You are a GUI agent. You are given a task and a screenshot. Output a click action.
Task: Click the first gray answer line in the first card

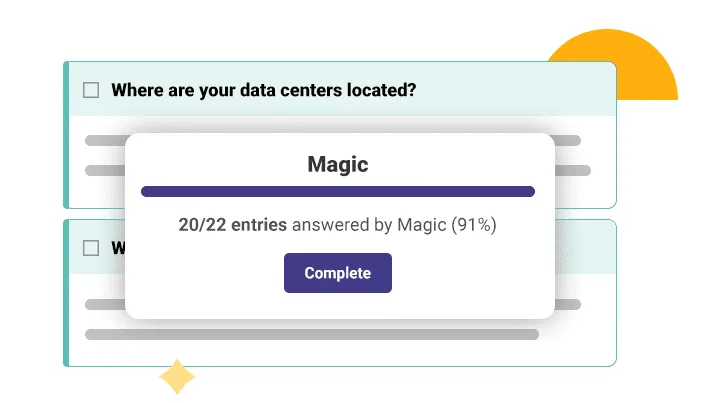104,140
